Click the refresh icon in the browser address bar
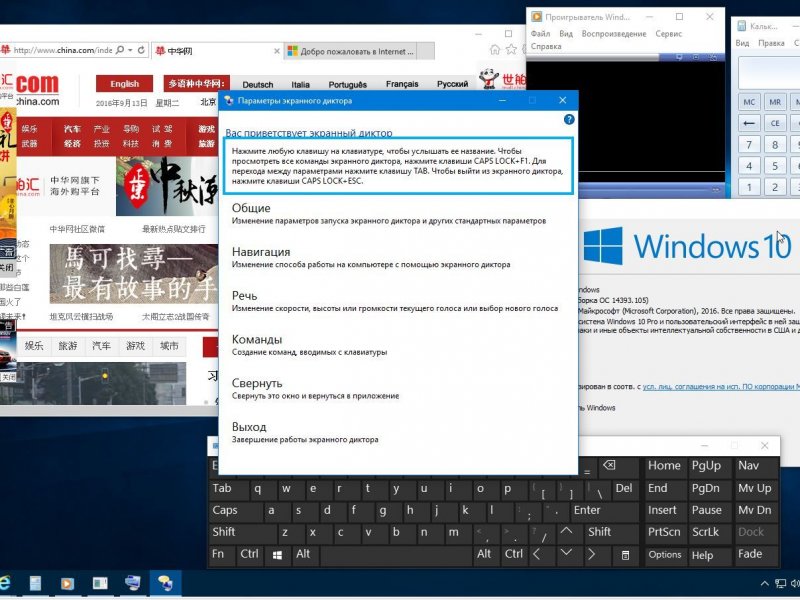 (x=141, y=50)
